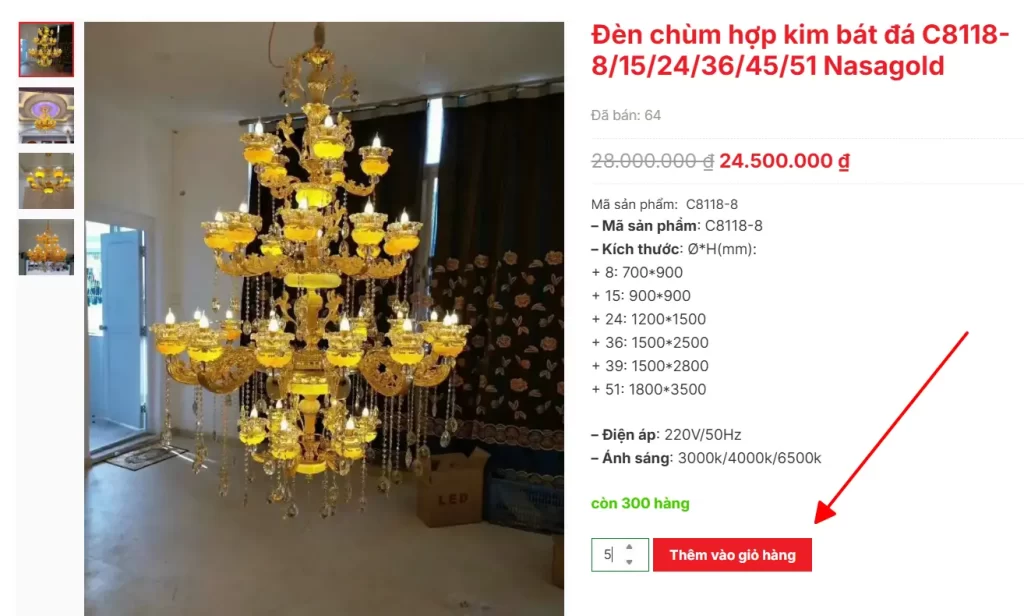Click the bold Mã sản phẩm C8118-8 line

tap(677, 226)
